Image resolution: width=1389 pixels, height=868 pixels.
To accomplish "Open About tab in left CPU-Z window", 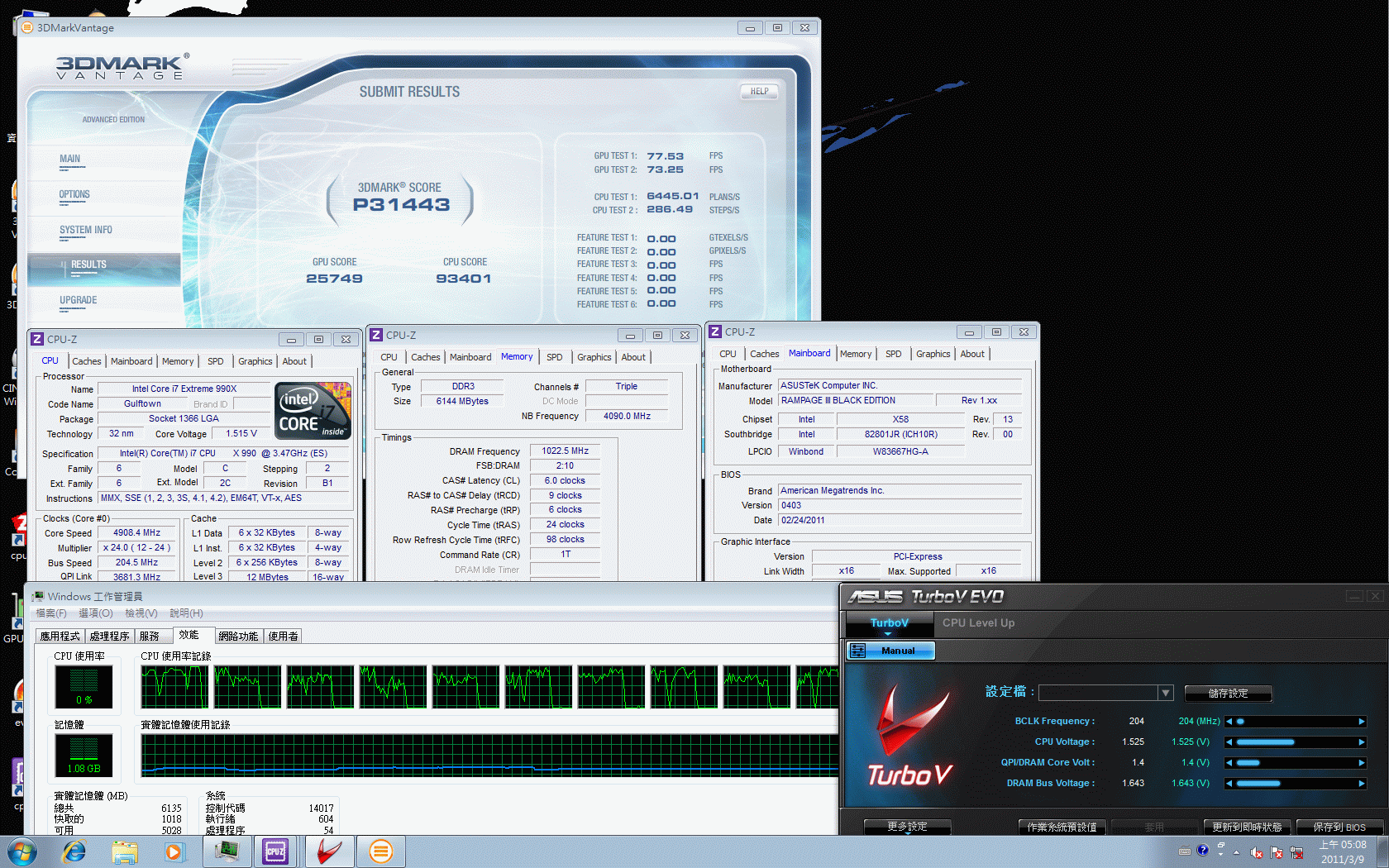I will click(x=294, y=361).
